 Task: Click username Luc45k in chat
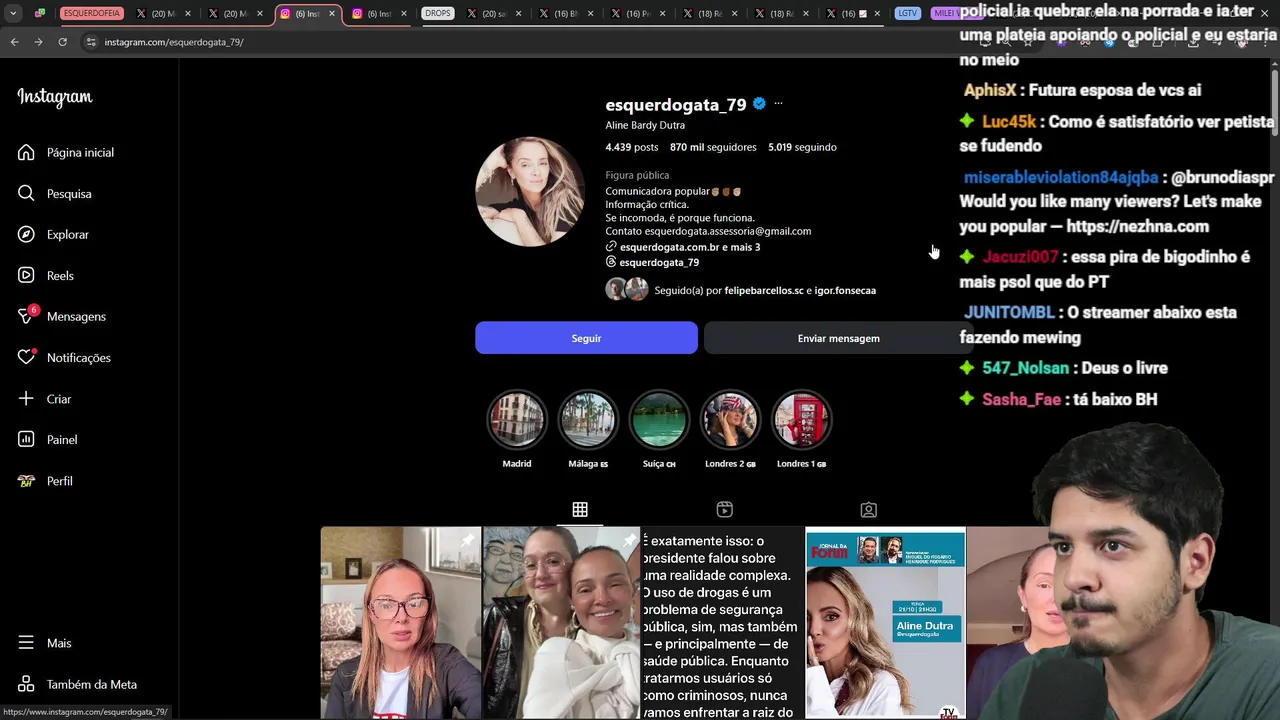click(1009, 122)
